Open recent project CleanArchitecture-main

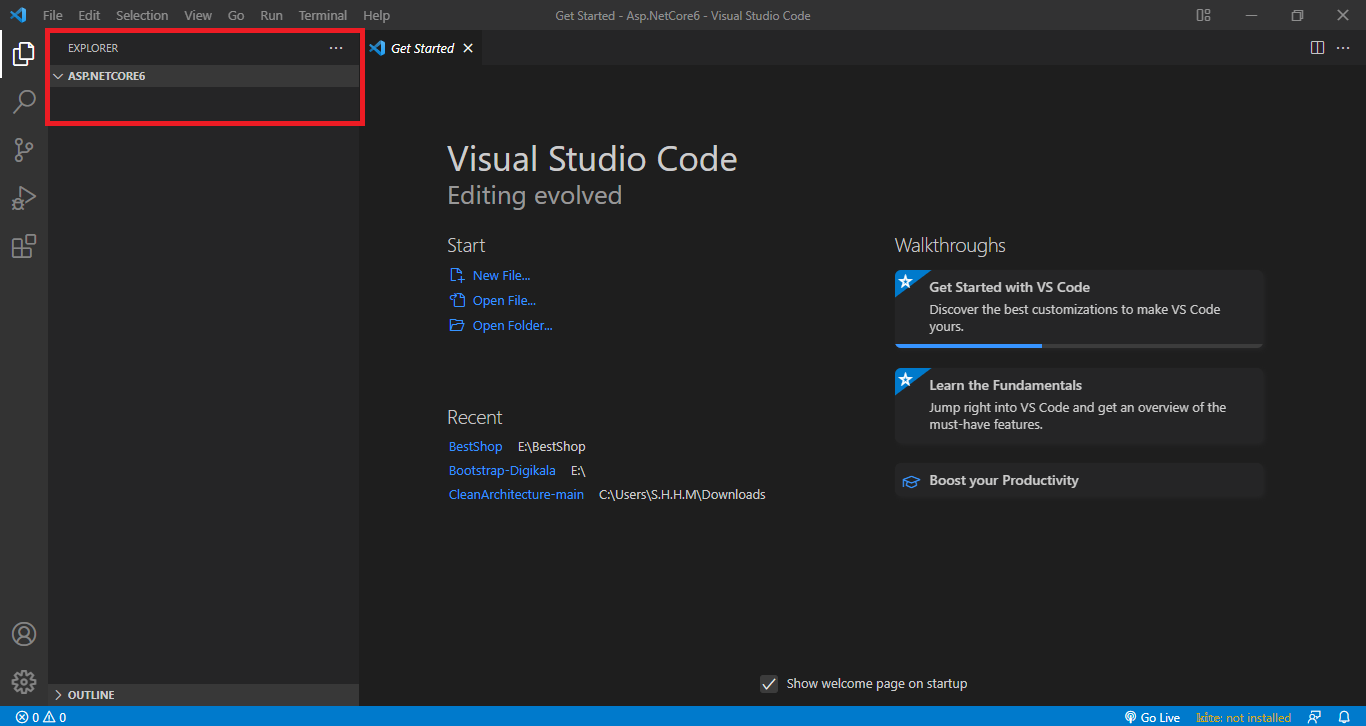(516, 495)
